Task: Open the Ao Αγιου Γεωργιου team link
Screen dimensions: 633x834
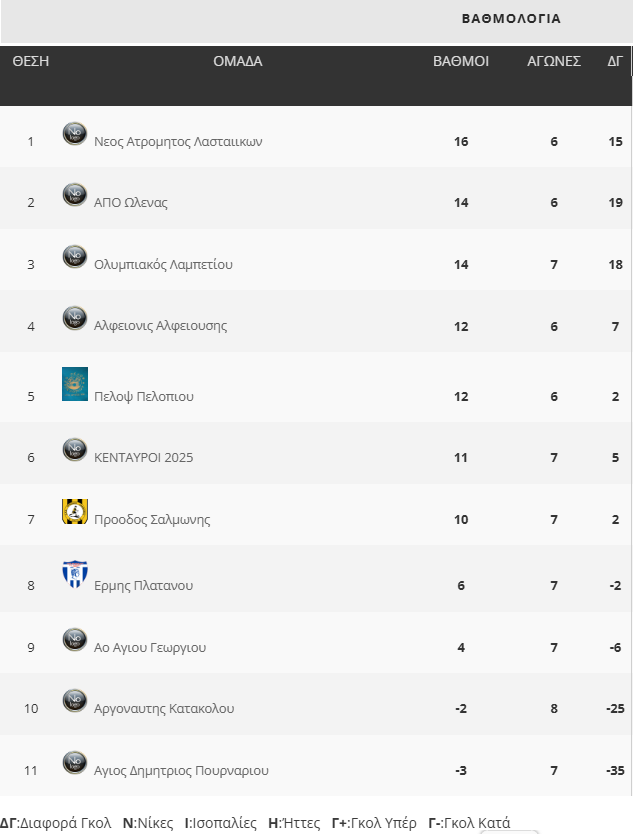Action: click(150, 648)
